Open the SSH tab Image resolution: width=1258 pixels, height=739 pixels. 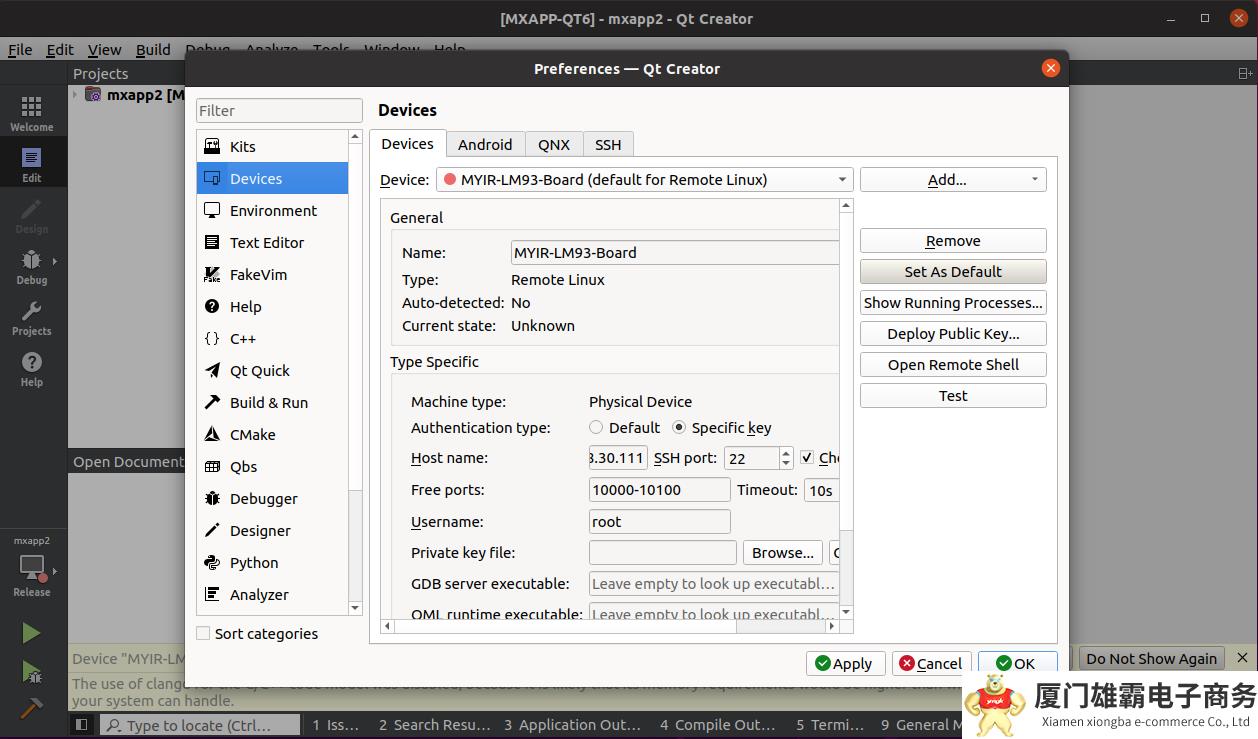608,145
